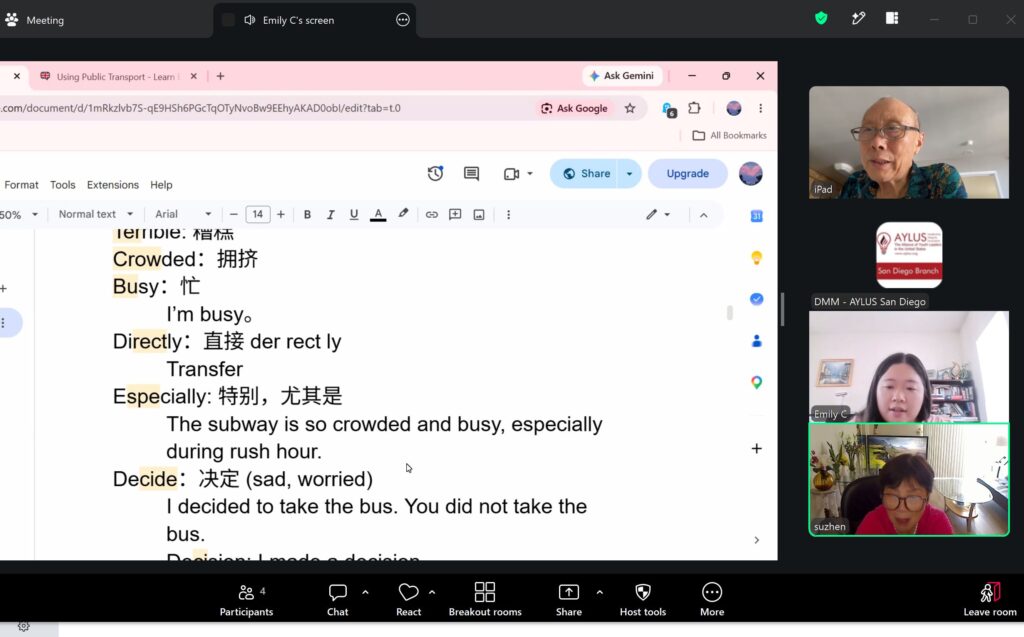1024x637 pixels.
Task: Open Google Maps sidebar icon
Action: click(x=756, y=382)
